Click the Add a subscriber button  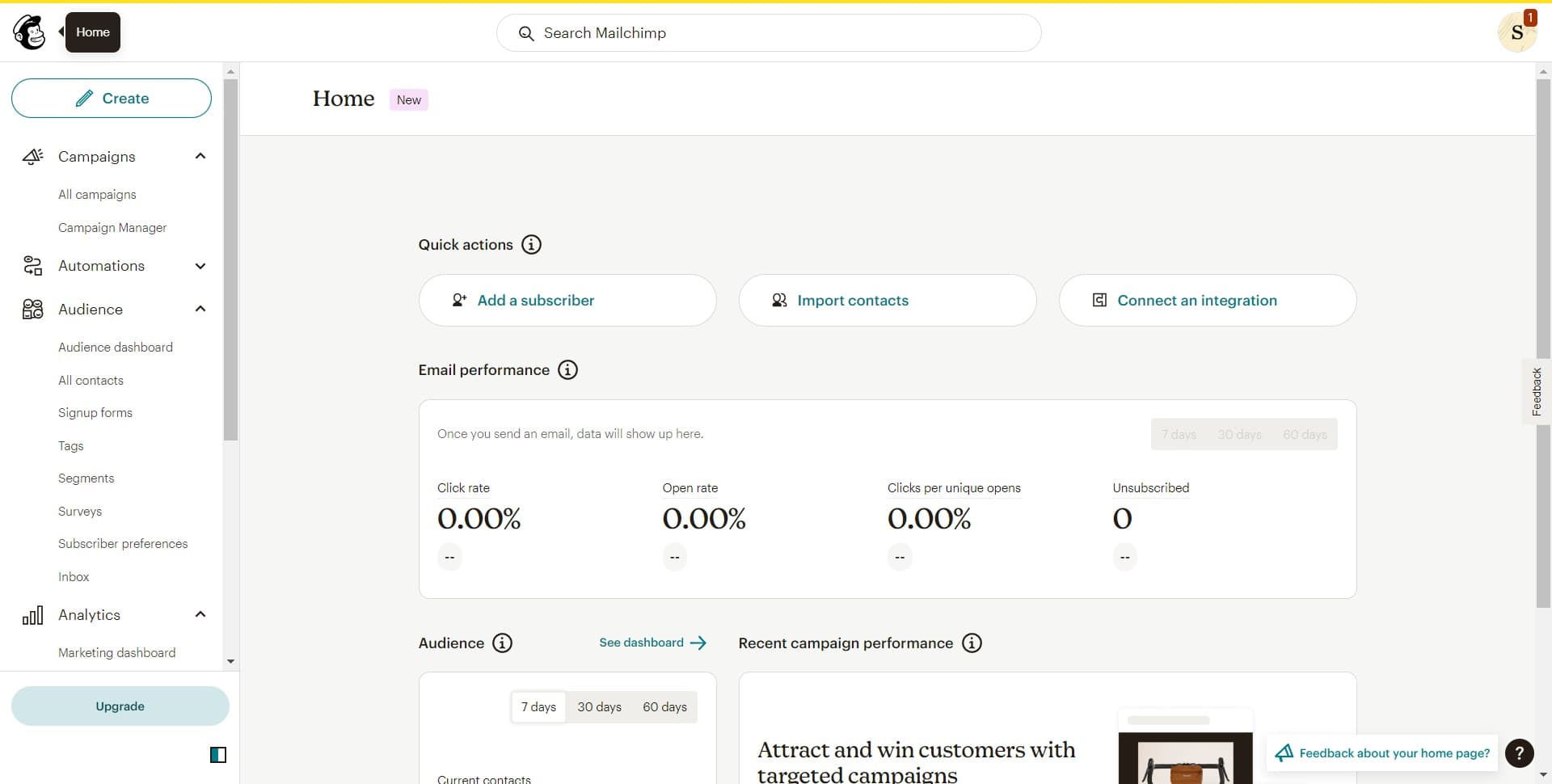(x=567, y=301)
